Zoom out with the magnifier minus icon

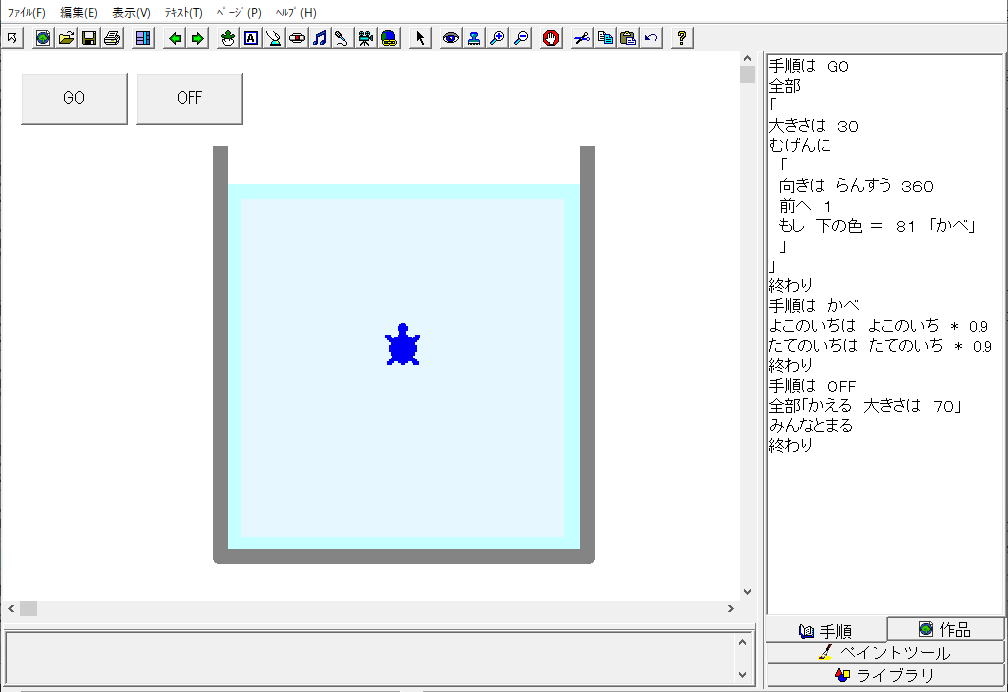[x=520, y=38]
